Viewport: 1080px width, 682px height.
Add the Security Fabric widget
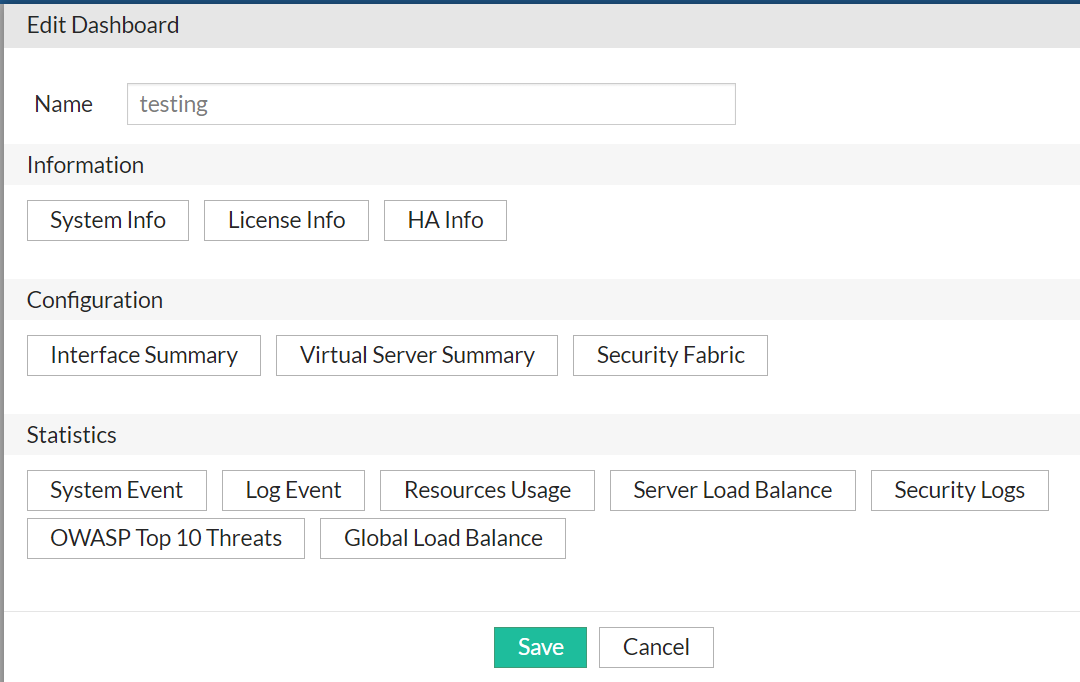tap(670, 355)
